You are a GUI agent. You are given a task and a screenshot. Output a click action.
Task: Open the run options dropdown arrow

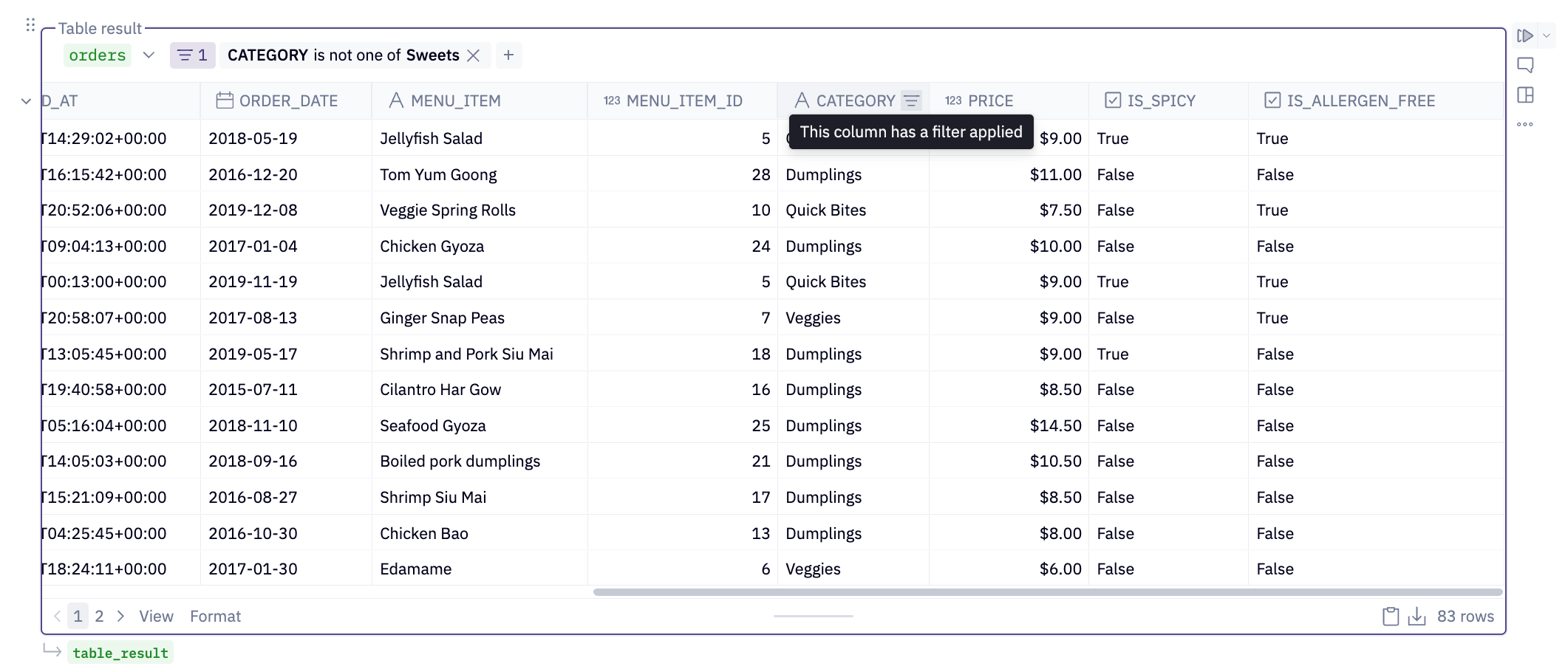coord(1547,35)
